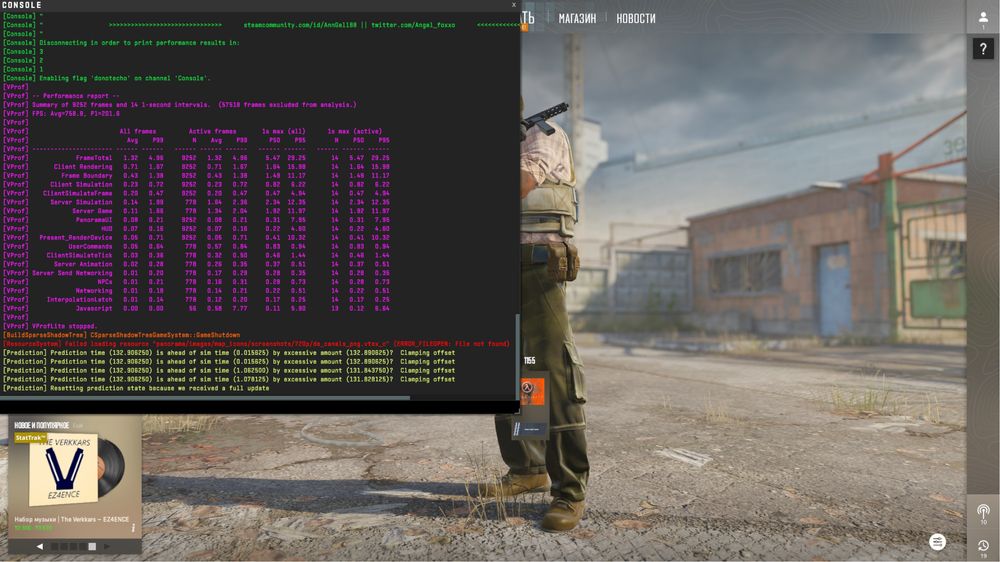Viewport: 1000px width, 562px height.
Task: Click the 'Summary of 9252 frames' line
Action: [180, 105]
